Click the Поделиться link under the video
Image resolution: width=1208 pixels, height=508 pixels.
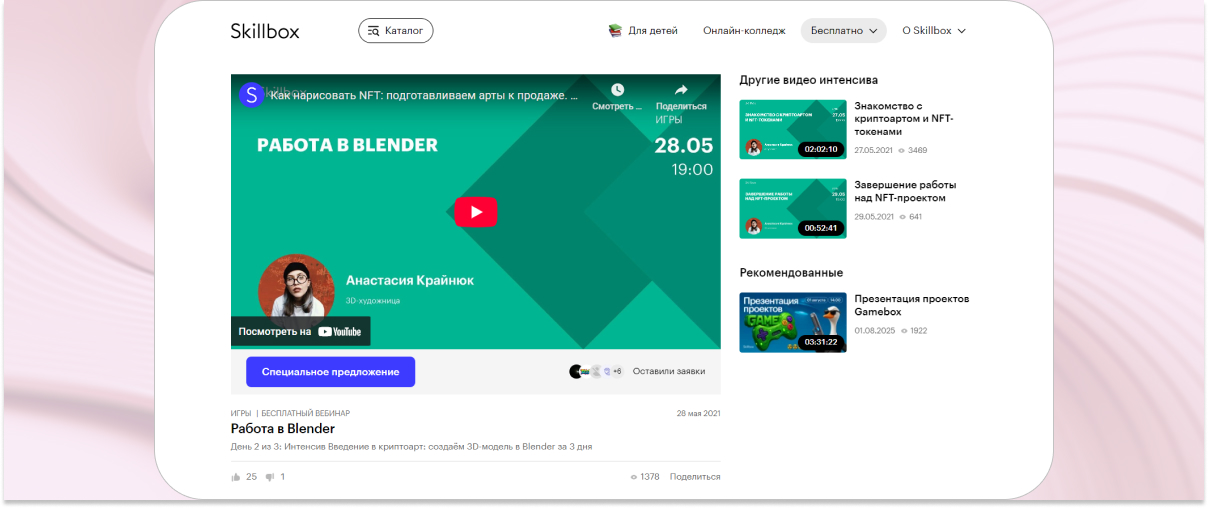(x=694, y=477)
